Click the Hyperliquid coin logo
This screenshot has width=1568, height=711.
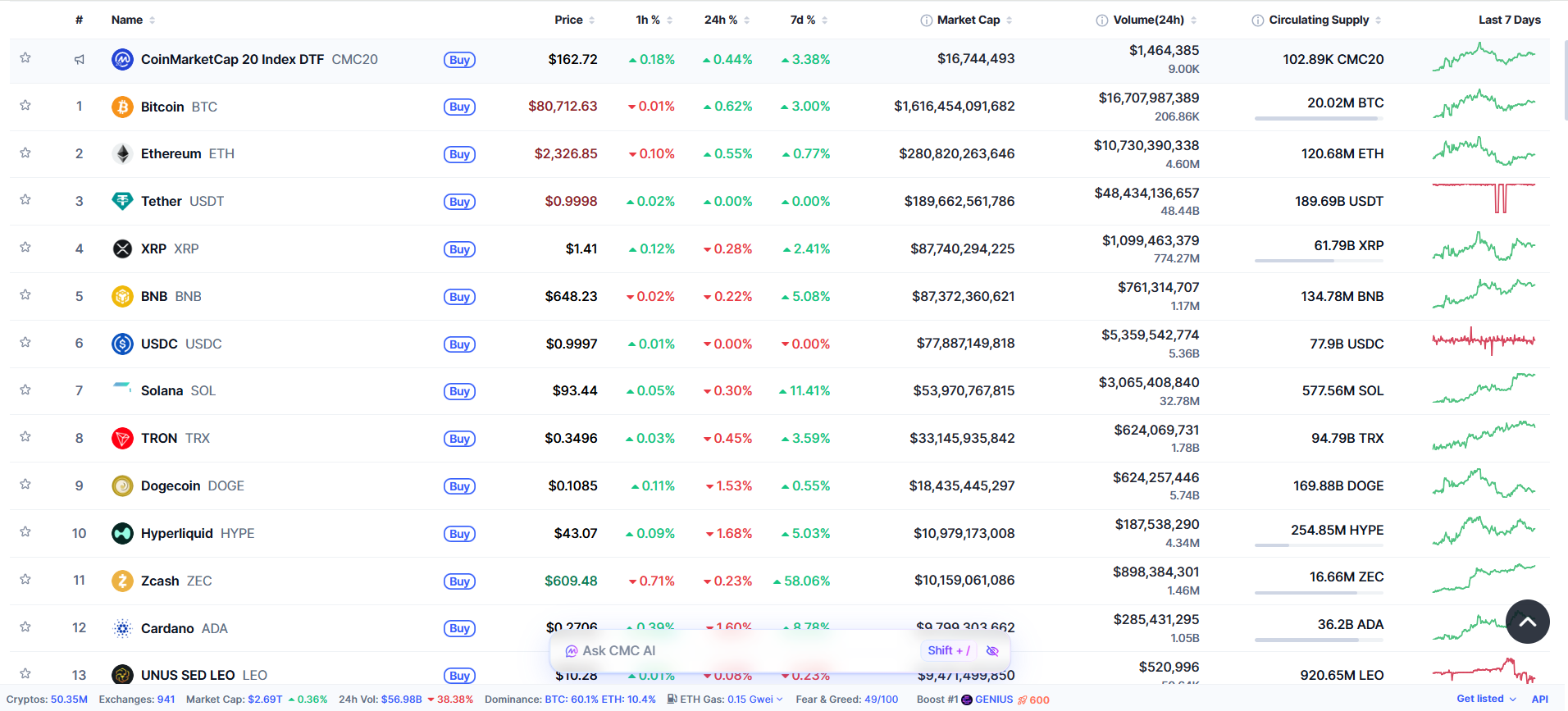122,533
